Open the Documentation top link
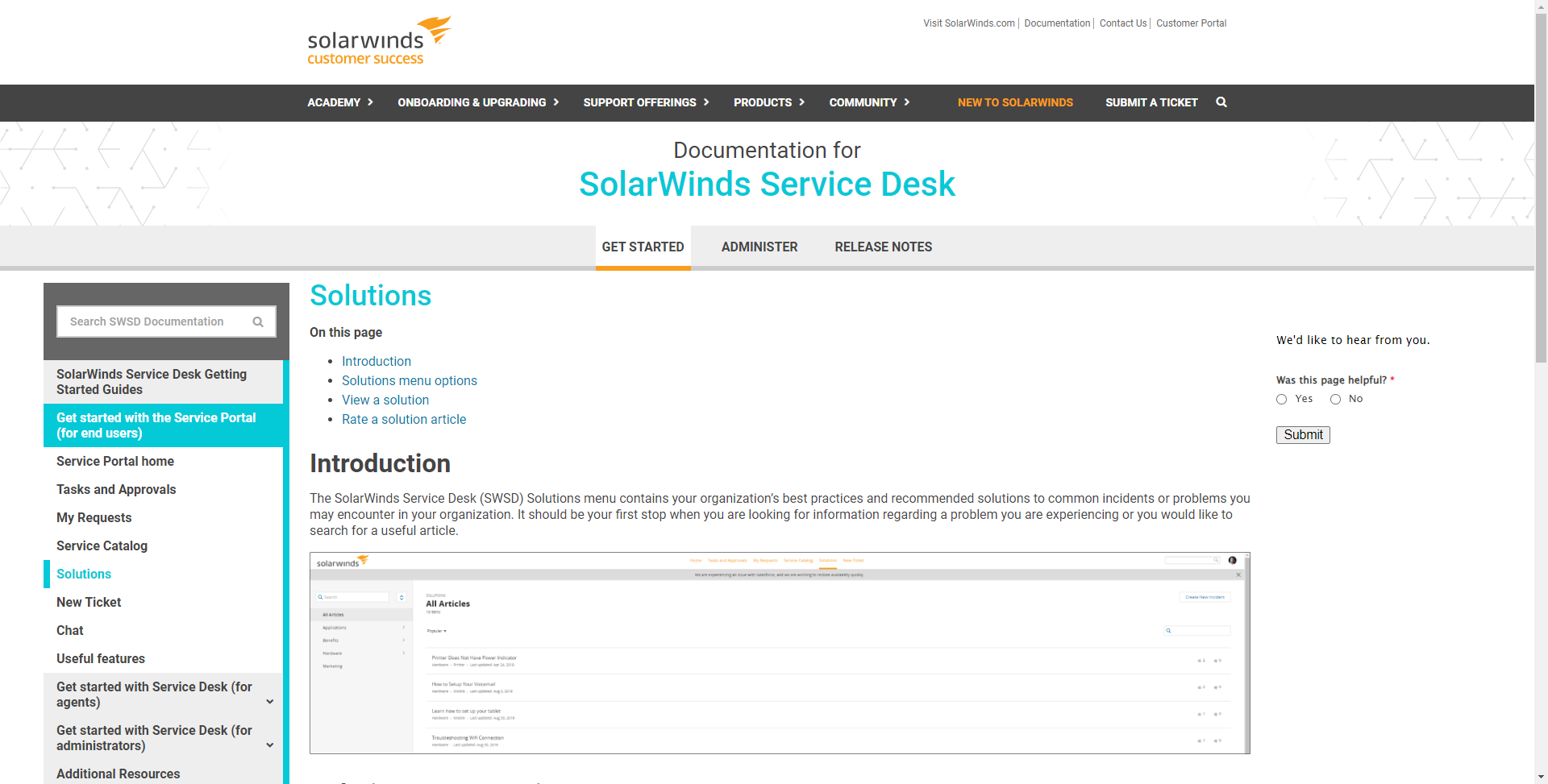Screen dimensions: 1548x784 (x=1057, y=23)
